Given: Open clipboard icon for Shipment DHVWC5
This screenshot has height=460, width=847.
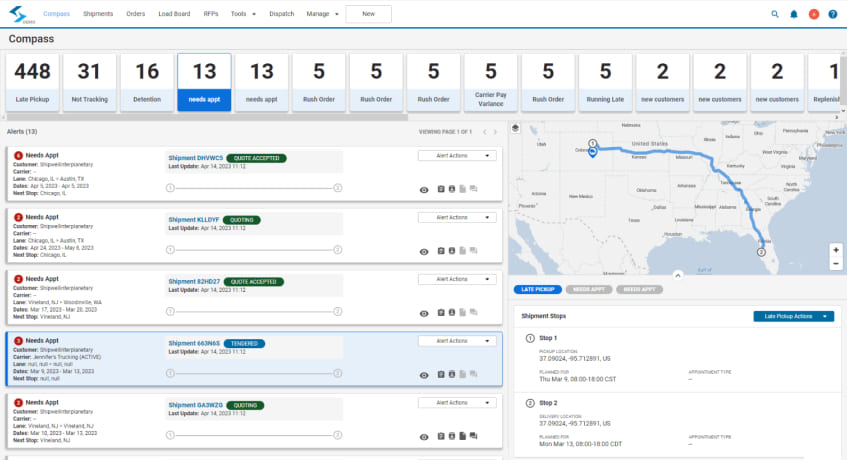Looking at the screenshot, I should click(441, 189).
